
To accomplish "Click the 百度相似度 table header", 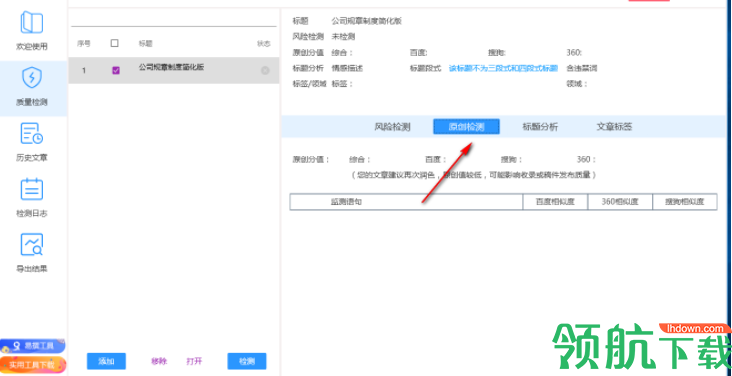I will pyautogui.click(x=555, y=202).
